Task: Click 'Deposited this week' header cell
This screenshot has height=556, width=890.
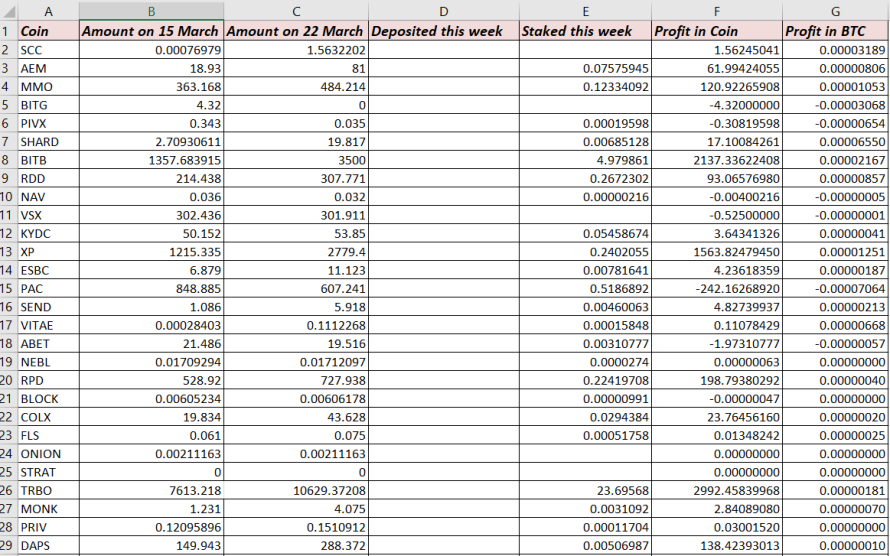Action: (x=443, y=31)
